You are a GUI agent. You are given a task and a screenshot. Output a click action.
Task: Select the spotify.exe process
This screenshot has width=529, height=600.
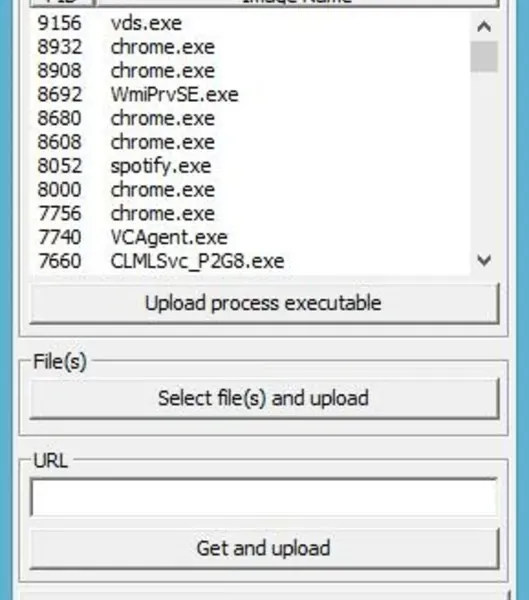pos(250,166)
